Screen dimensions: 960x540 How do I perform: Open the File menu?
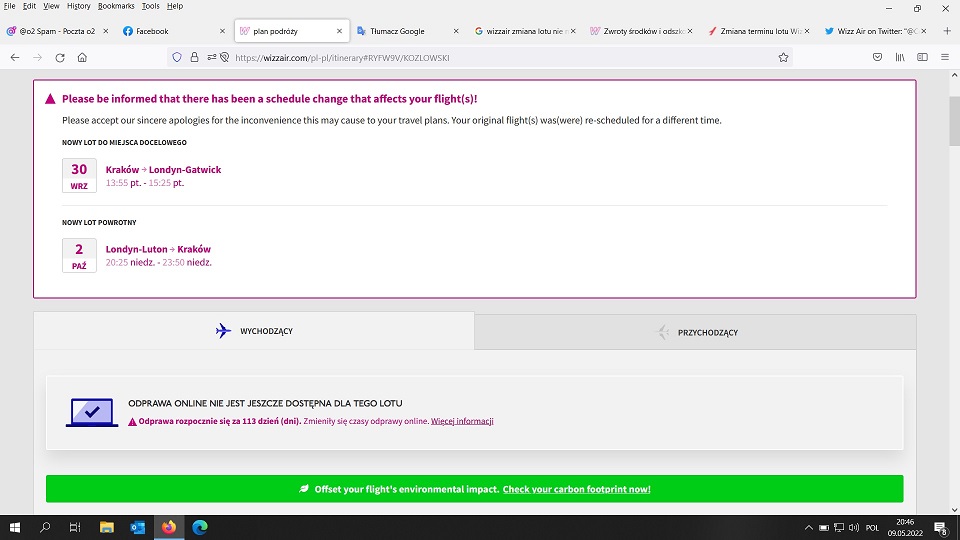9,6
